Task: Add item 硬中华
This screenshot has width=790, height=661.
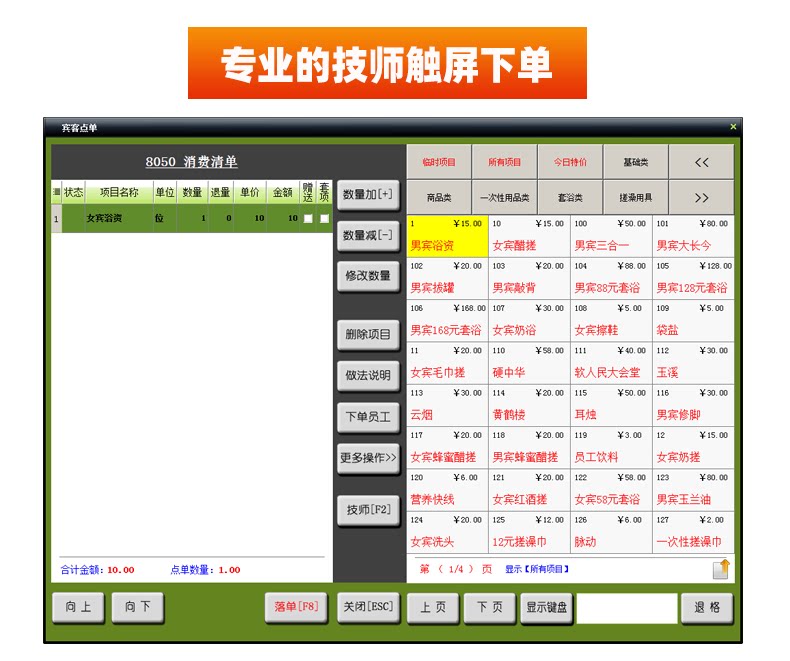Action: tap(529, 363)
